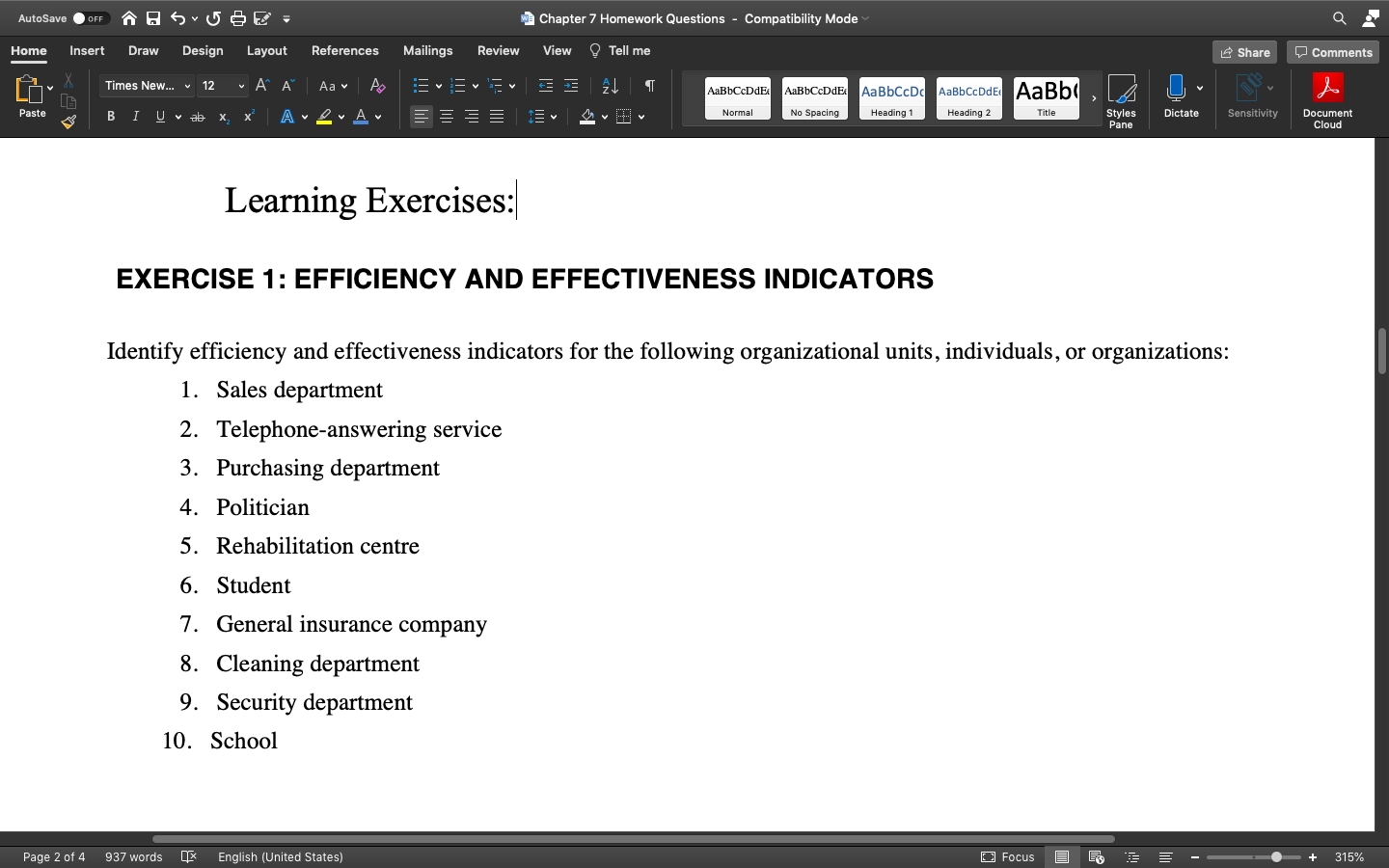Open the Insert tab
Viewport: 1389px width, 868px height.
pyautogui.click(x=87, y=50)
